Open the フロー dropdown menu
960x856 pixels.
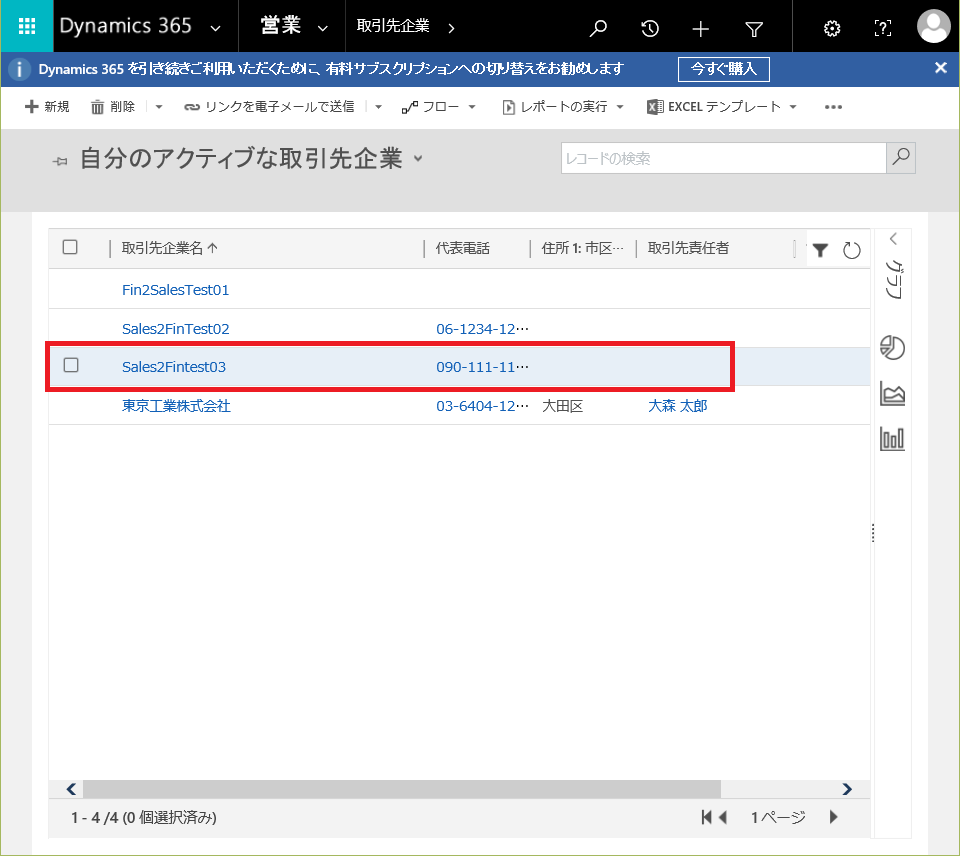[x=438, y=107]
